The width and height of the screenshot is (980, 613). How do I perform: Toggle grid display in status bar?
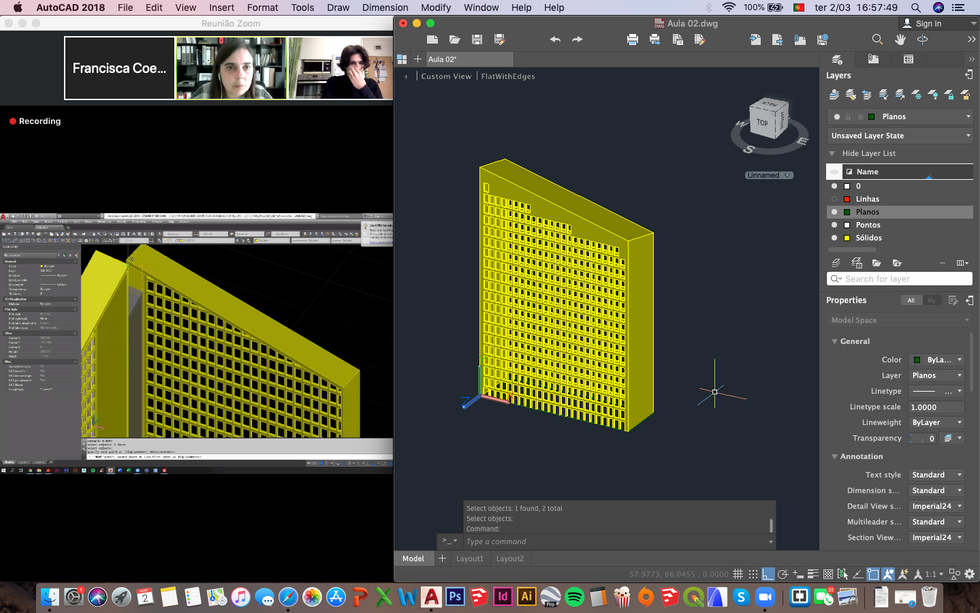(x=738, y=574)
